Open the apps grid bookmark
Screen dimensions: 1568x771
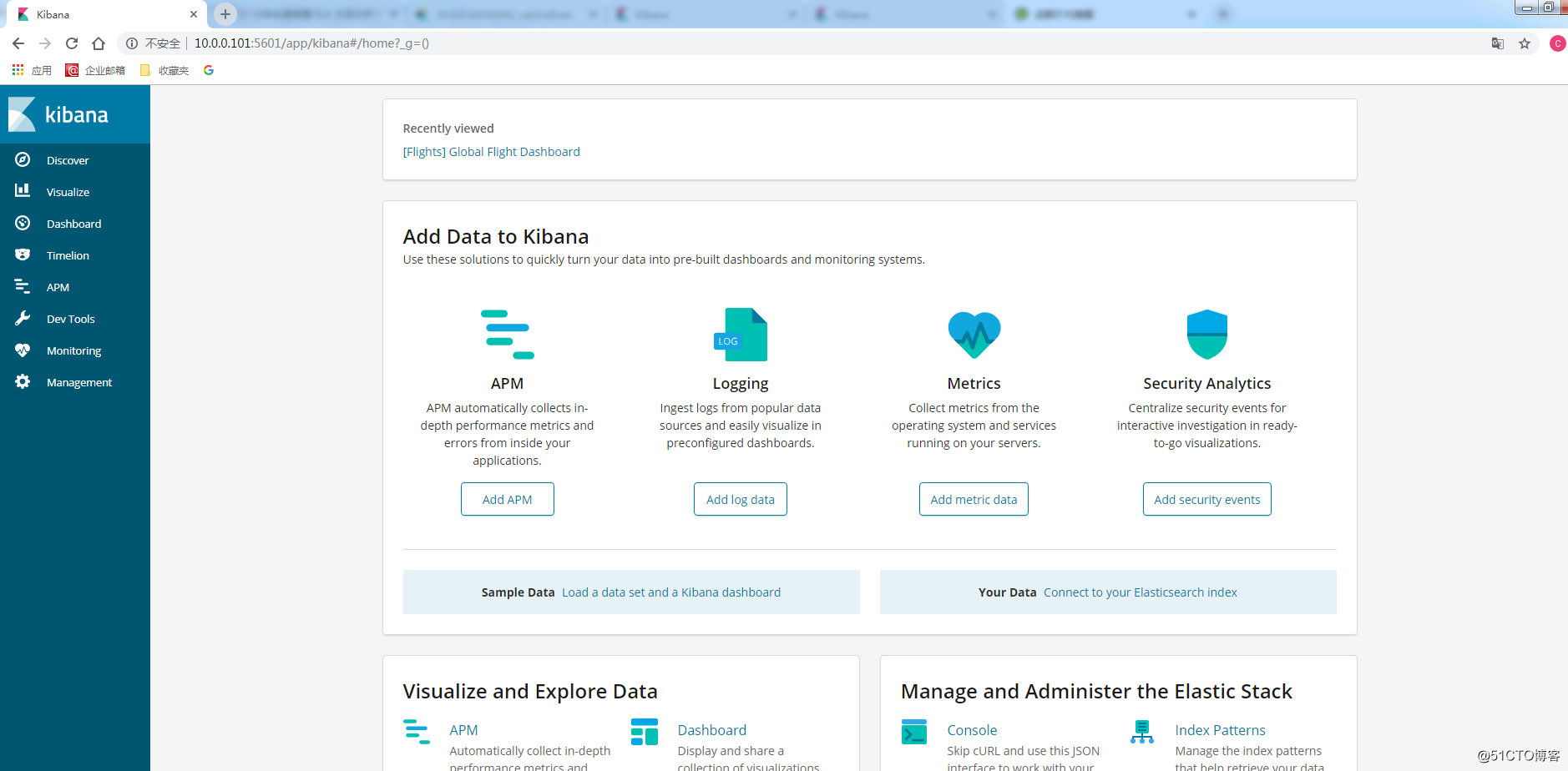pos(32,70)
